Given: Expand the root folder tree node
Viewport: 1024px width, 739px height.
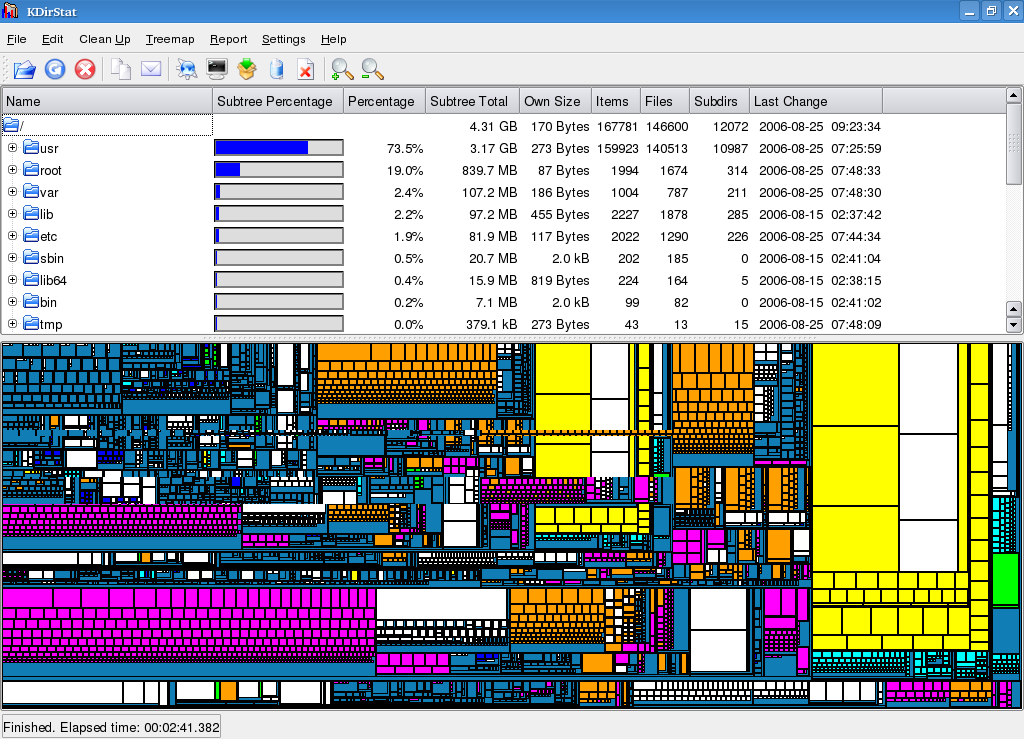Looking at the screenshot, I should point(13,170).
